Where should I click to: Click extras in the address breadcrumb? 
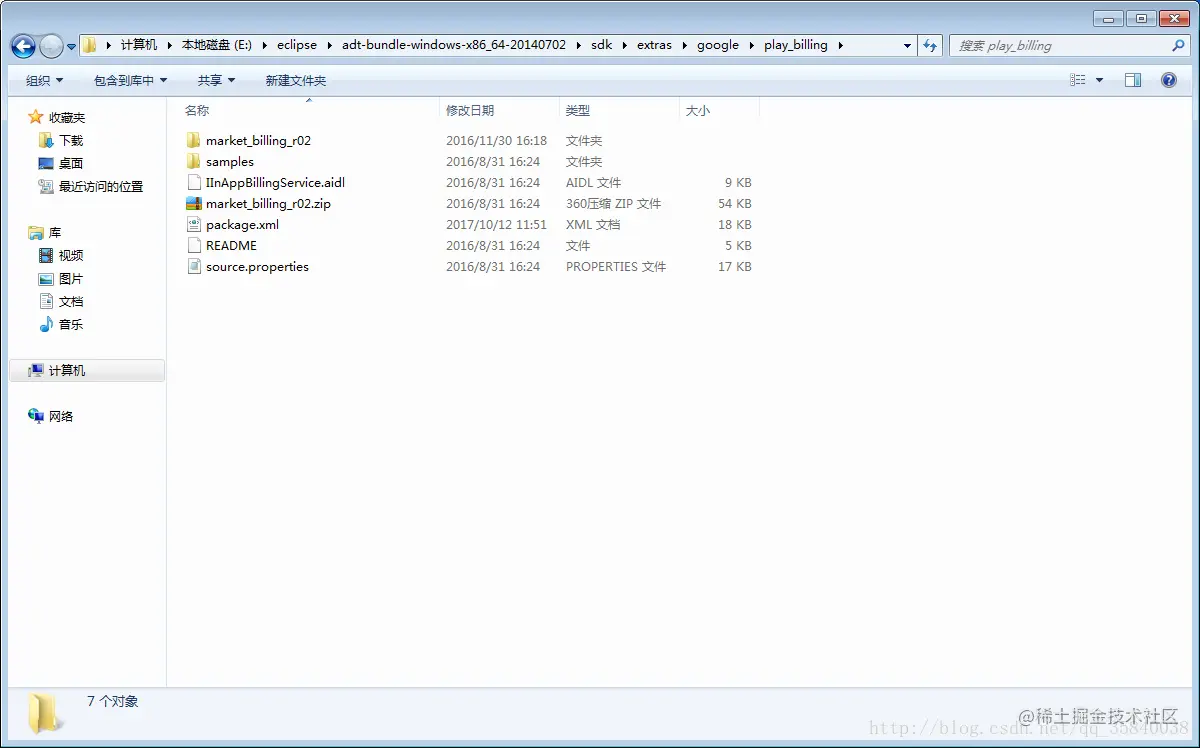655,45
